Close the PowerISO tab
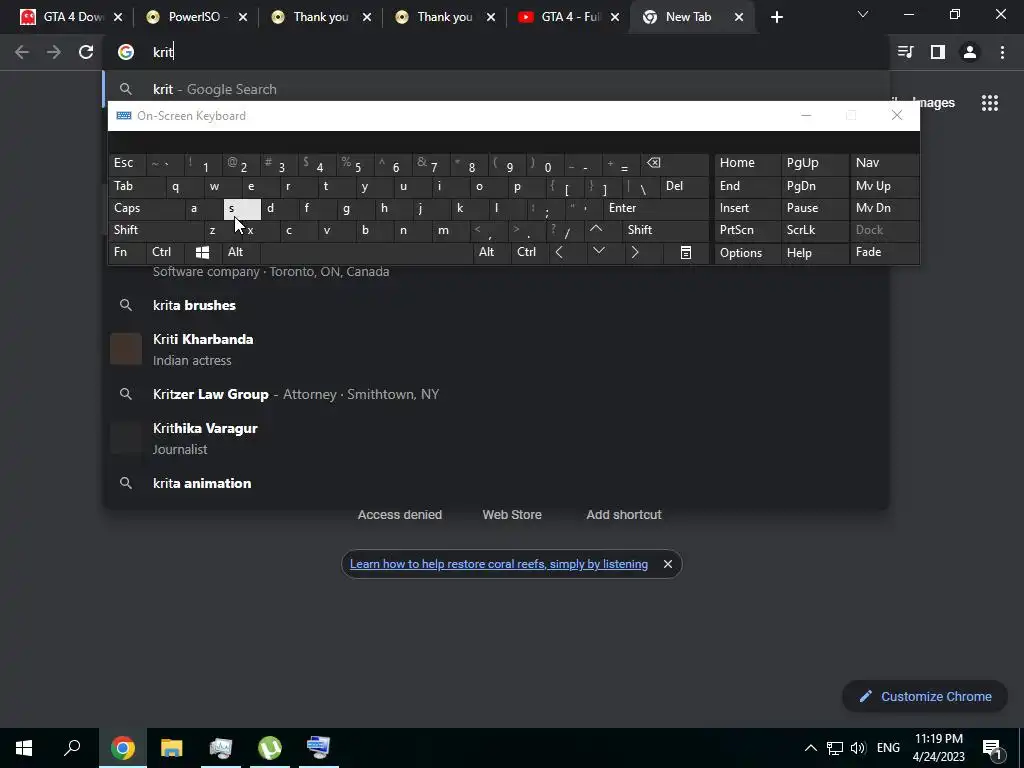 click(243, 18)
